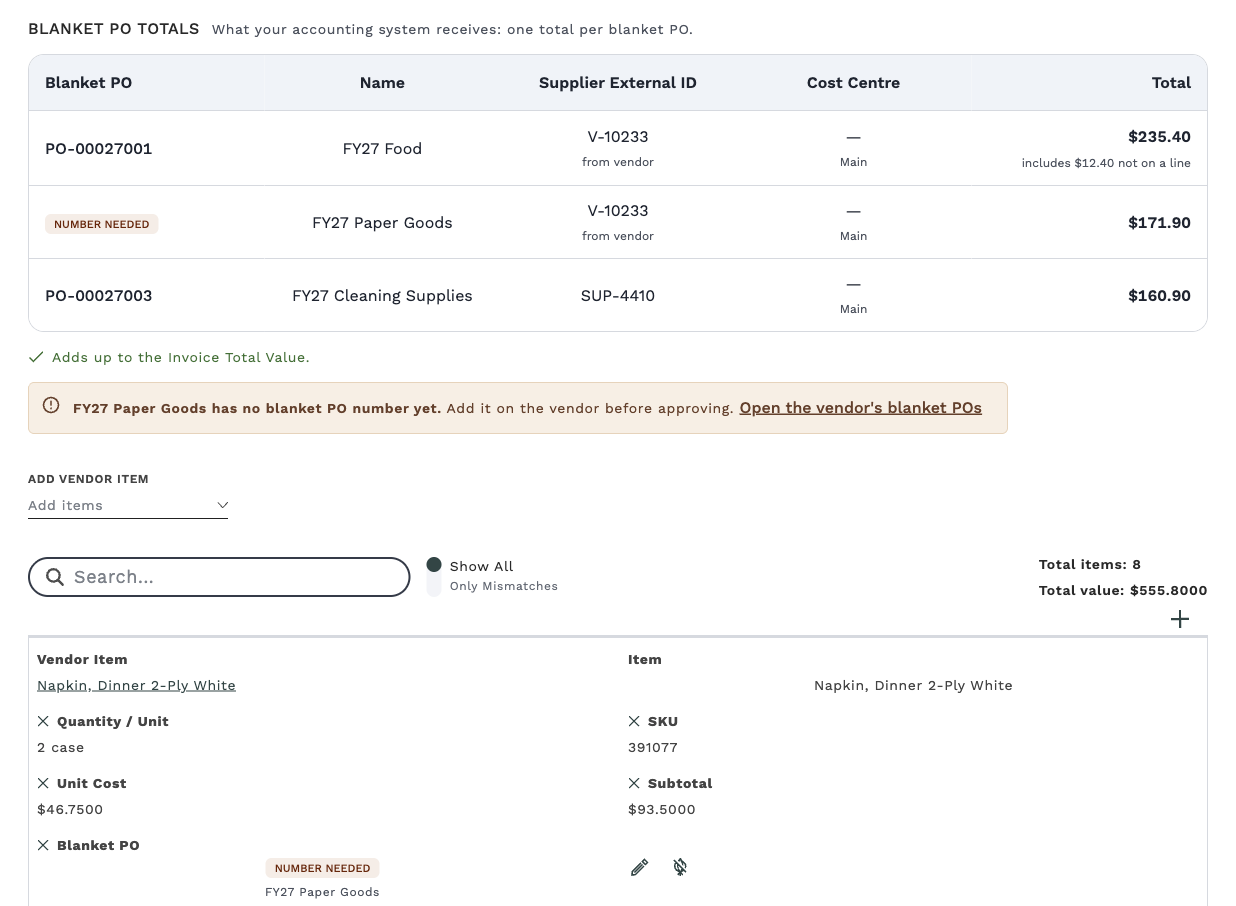Screen dimensions: 1236x906
Task: Click the plus icon under Total value
Action: coord(1180,619)
